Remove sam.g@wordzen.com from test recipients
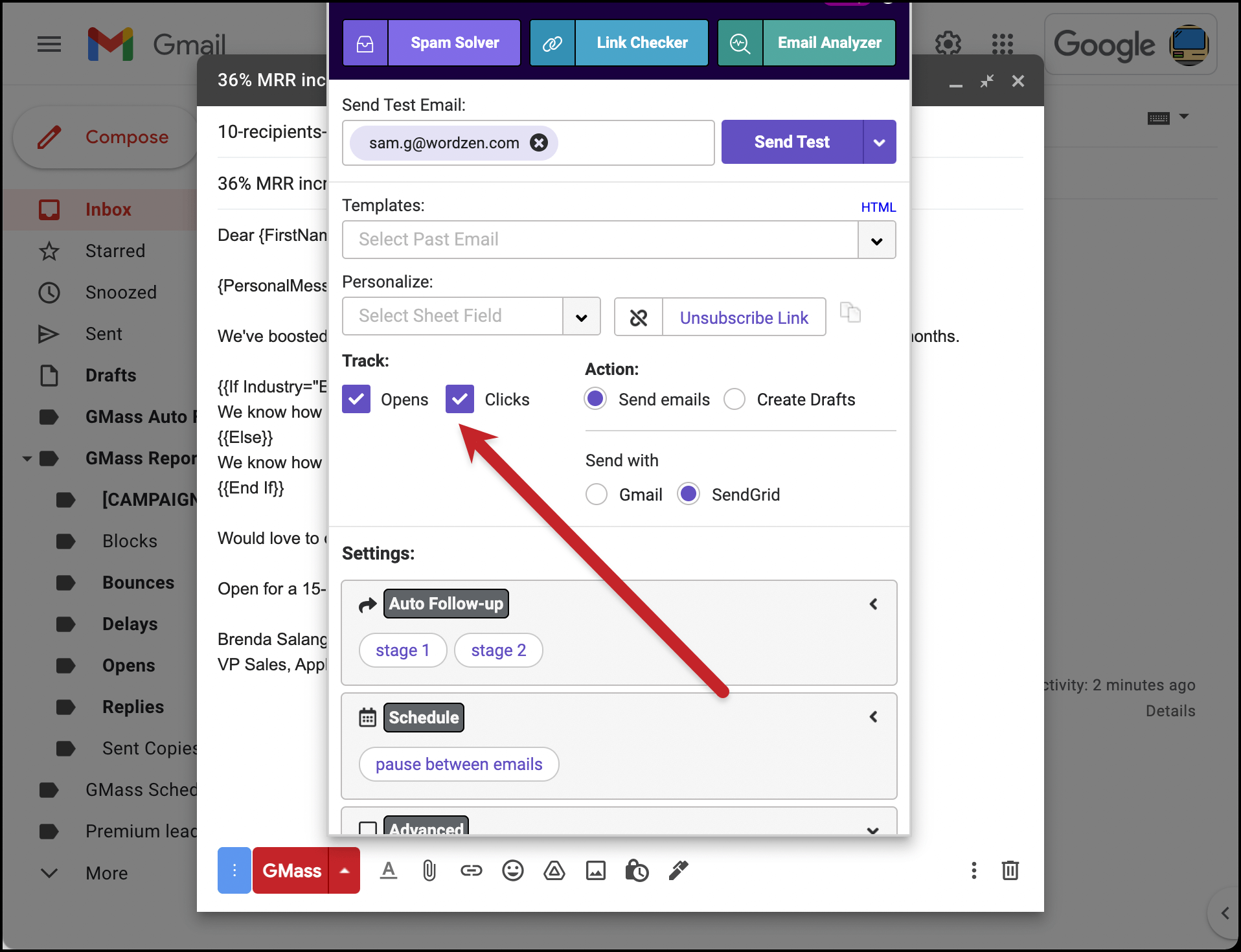 539,142
